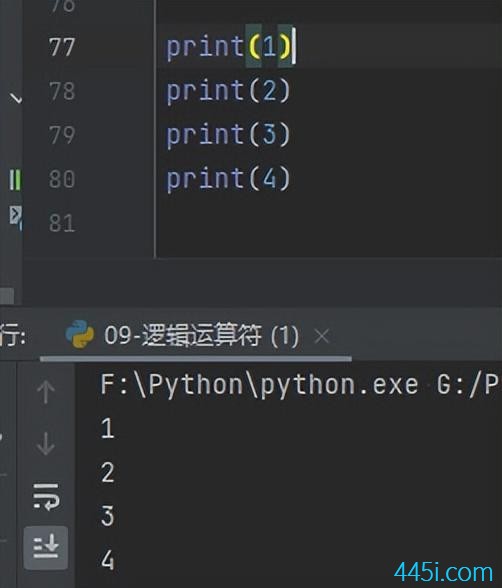502x588 pixels.
Task: Click the F:\Python\python.exe command line
Action: tap(299, 385)
